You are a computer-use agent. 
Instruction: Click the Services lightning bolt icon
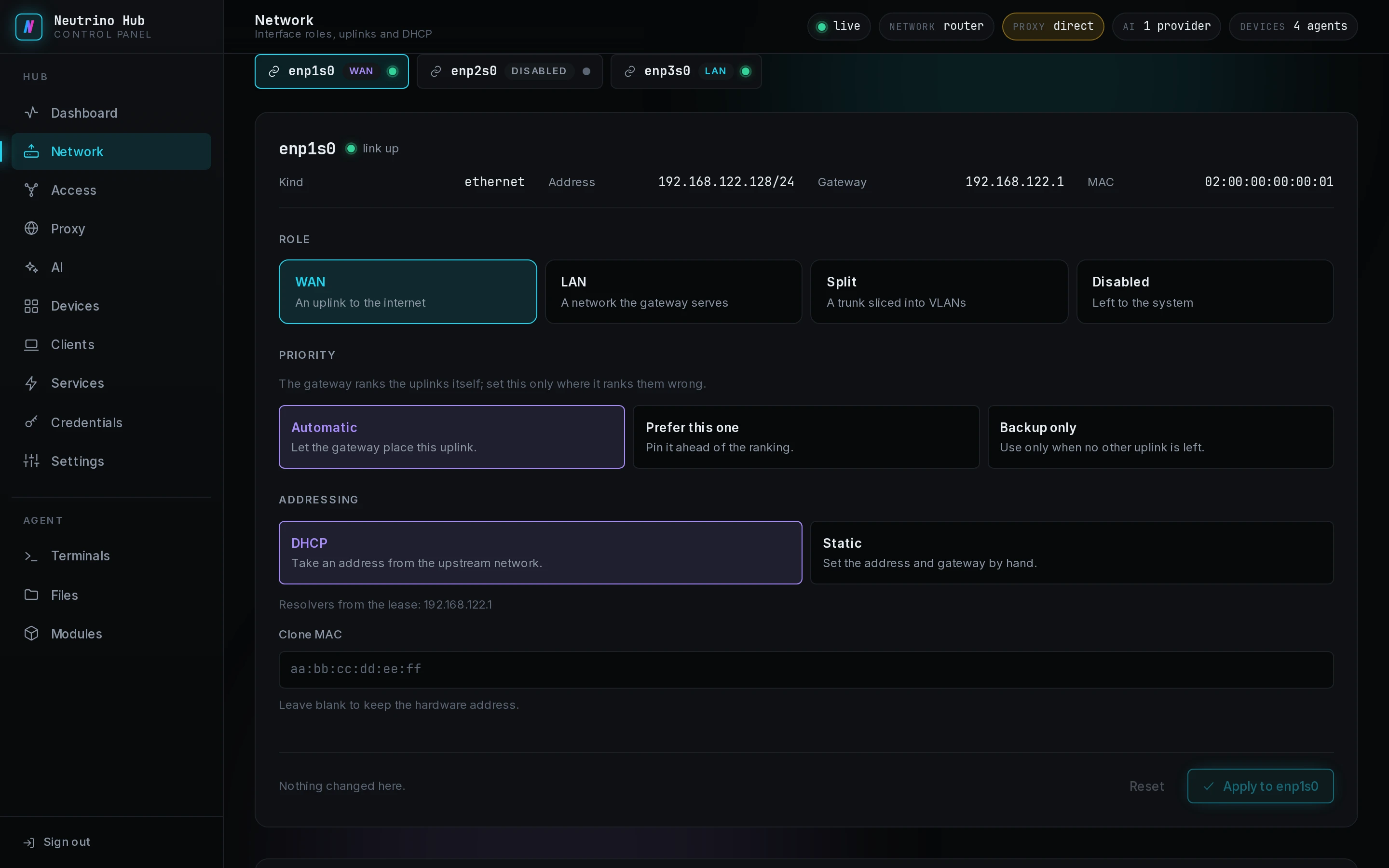pyautogui.click(x=31, y=383)
